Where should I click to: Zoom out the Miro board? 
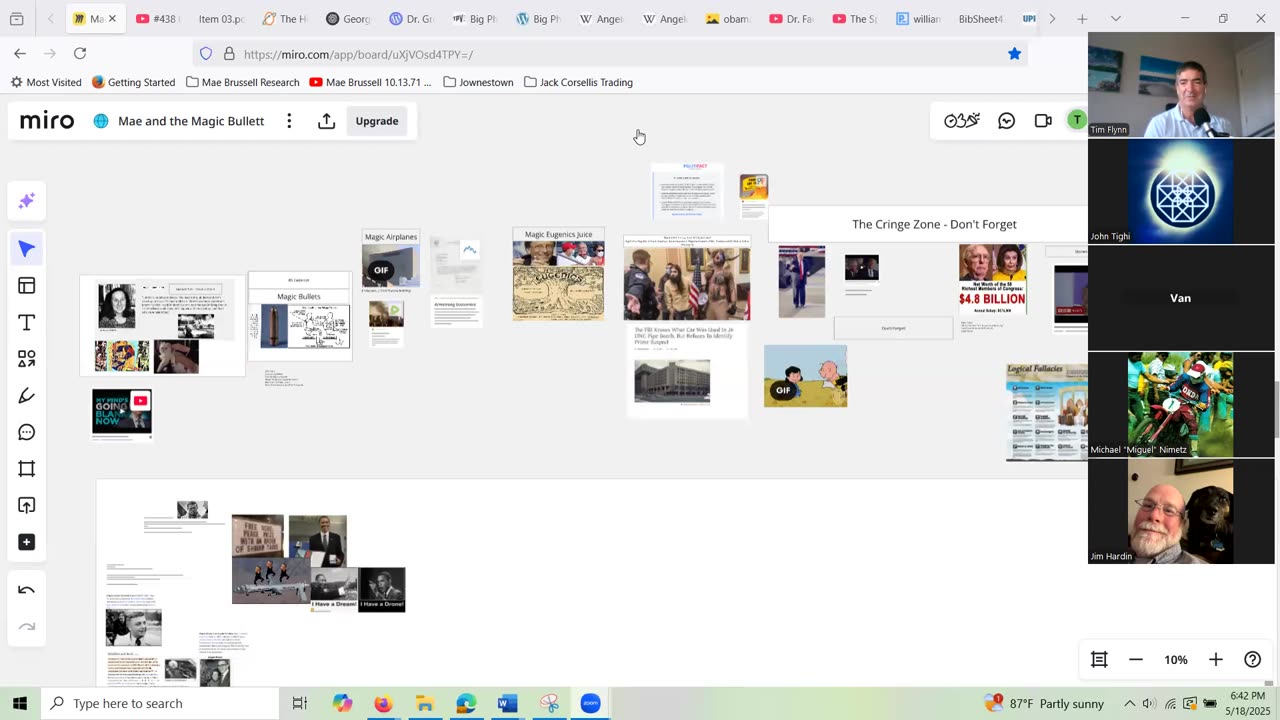(1136, 659)
